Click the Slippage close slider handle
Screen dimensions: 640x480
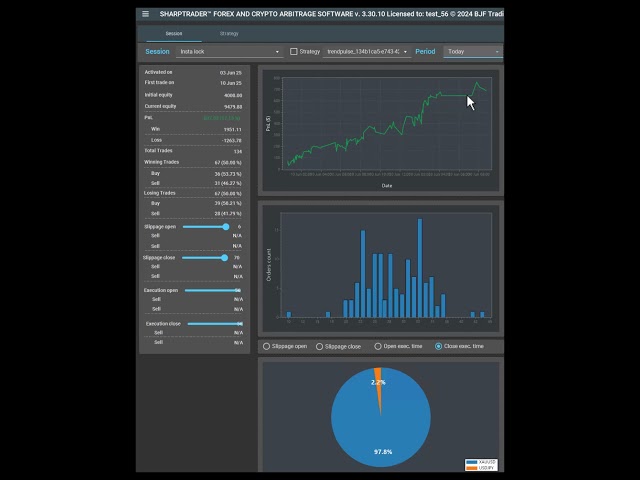pos(224,258)
